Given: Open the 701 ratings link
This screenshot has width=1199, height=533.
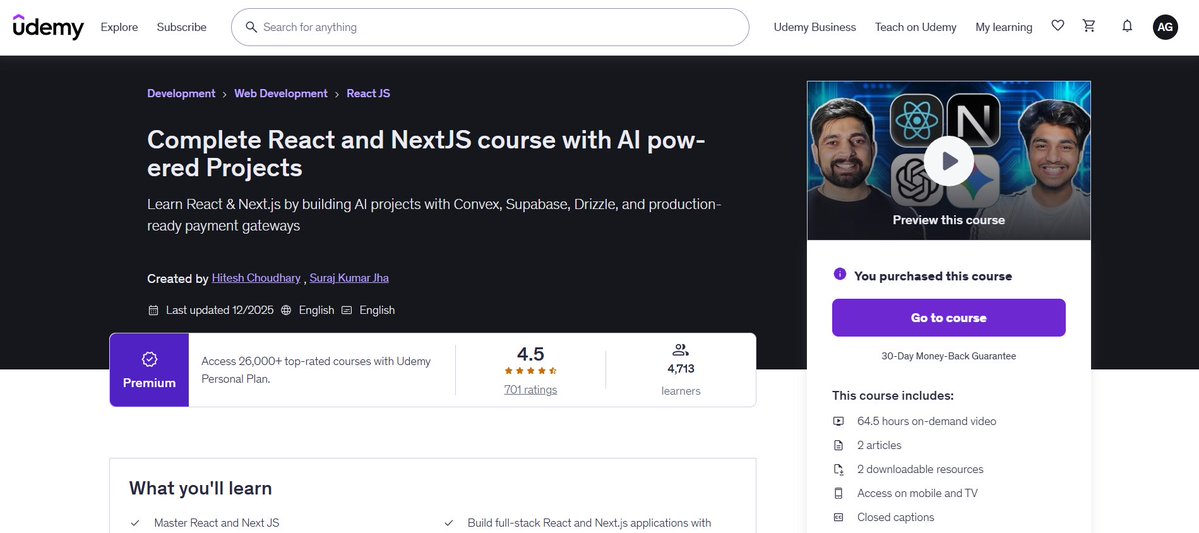Looking at the screenshot, I should 531,390.
